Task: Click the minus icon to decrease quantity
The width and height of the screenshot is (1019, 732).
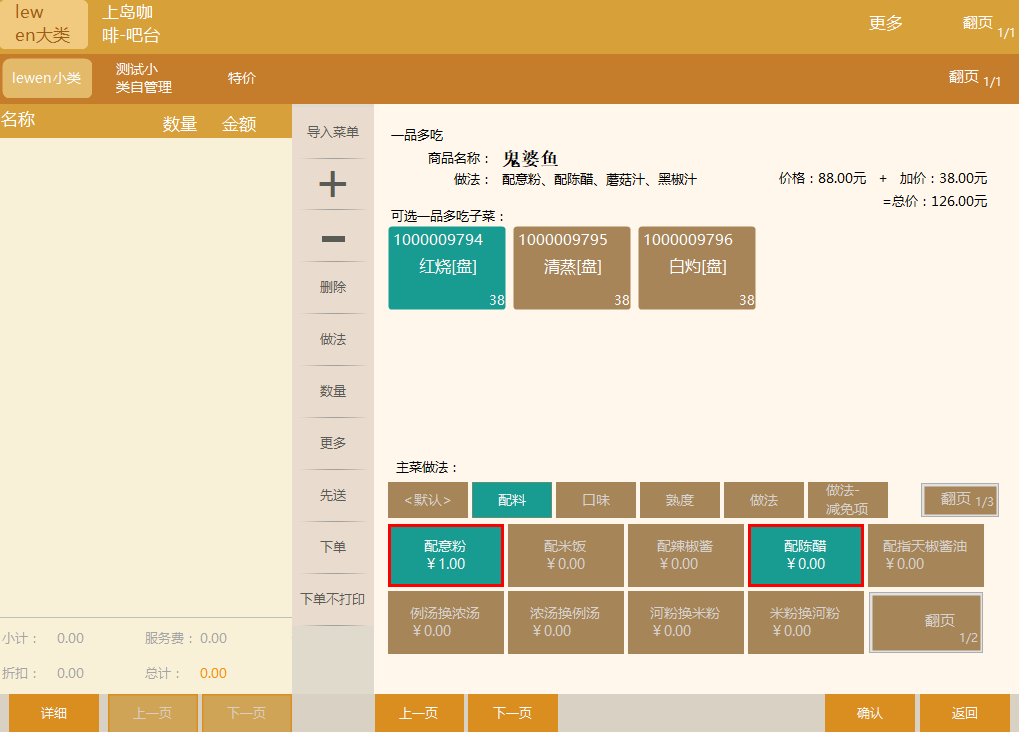Action: (332, 238)
